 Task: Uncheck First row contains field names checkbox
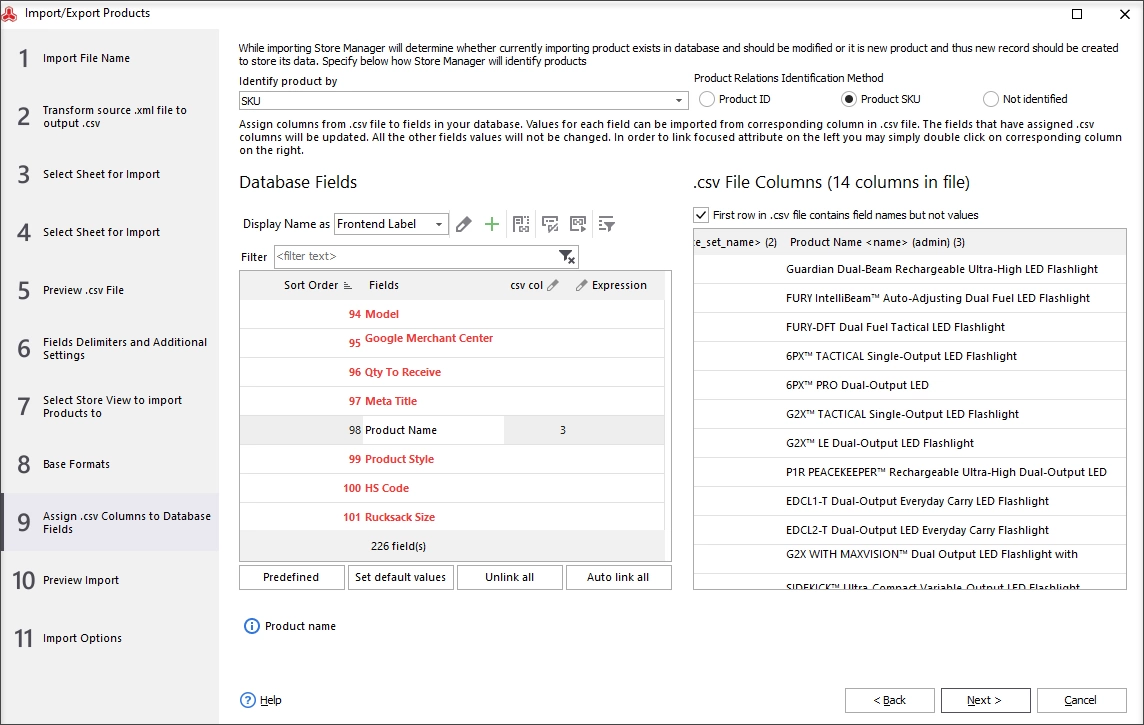click(x=701, y=215)
